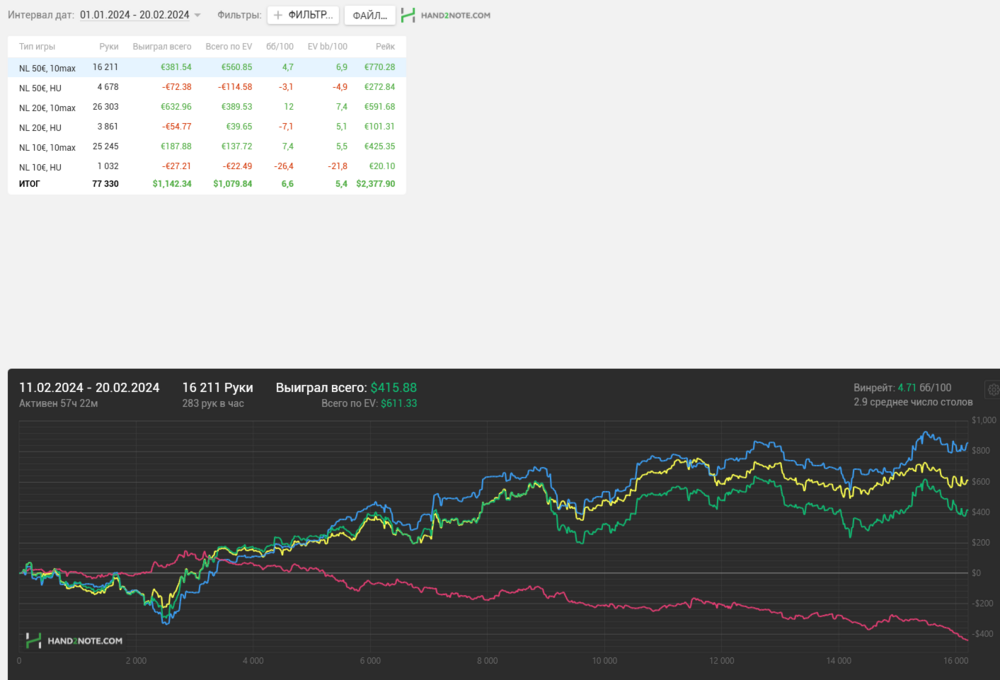Click the ИТОГ totals row label
The width and height of the screenshot is (1000, 680).
point(29,184)
